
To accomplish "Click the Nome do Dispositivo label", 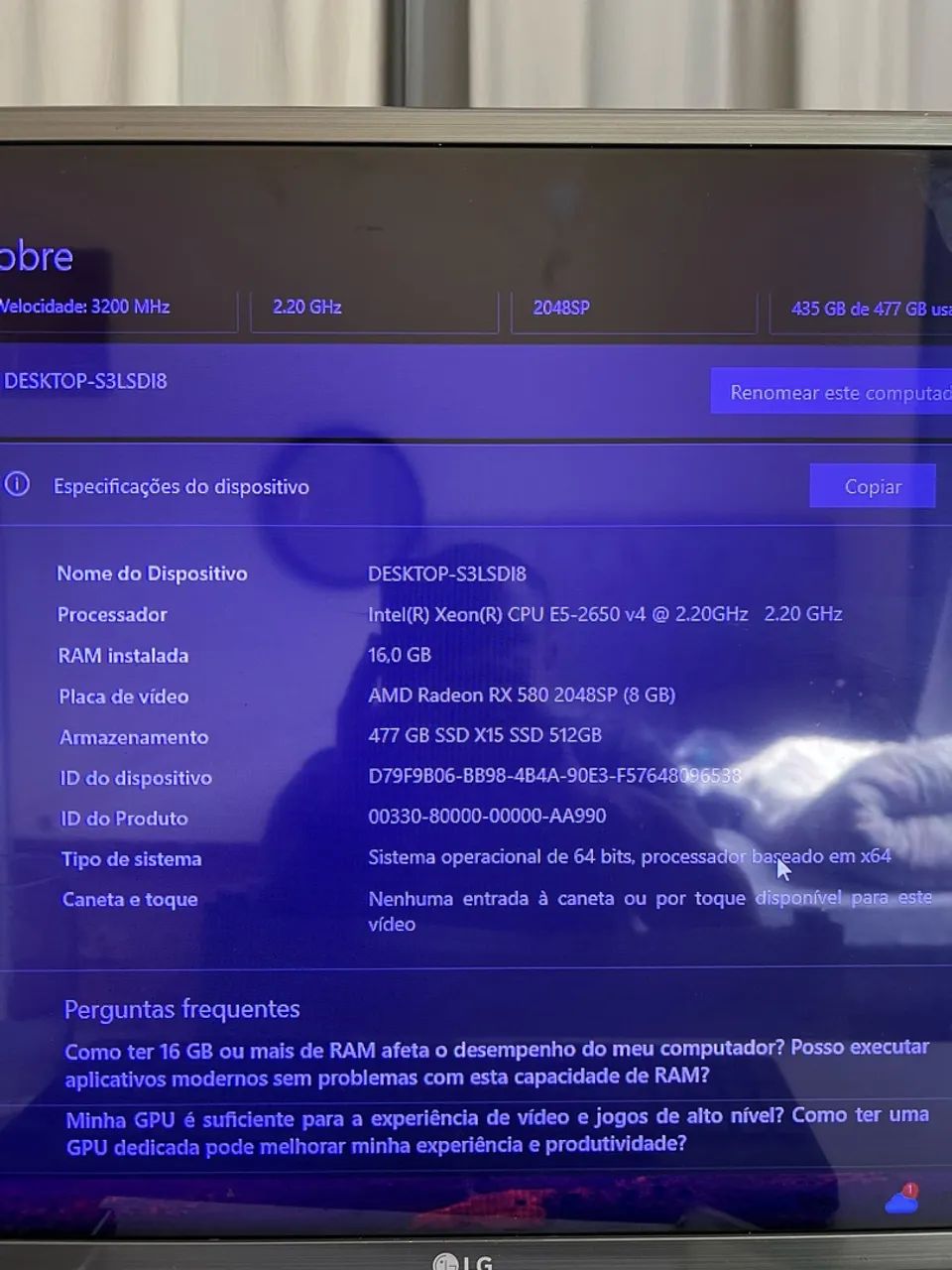I will coord(152,573).
